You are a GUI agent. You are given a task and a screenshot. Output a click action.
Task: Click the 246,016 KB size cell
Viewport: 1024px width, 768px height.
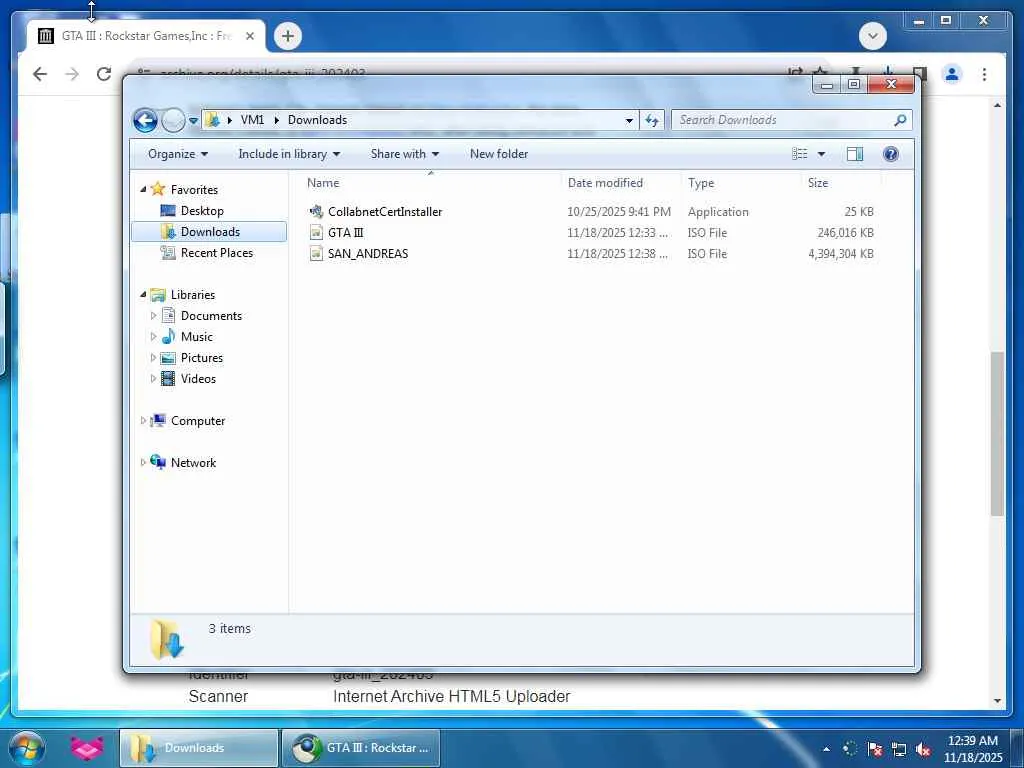[x=845, y=232]
